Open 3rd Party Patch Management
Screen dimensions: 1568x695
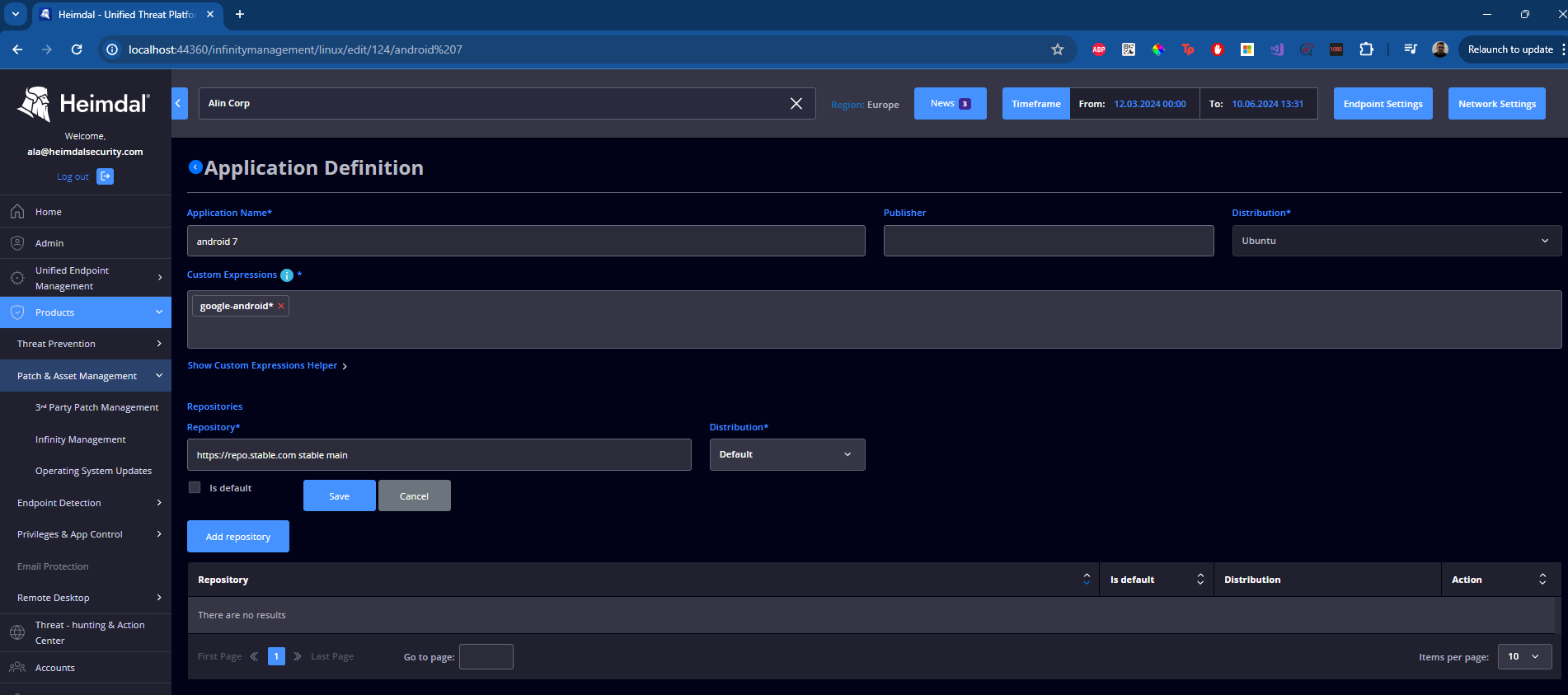pos(96,407)
